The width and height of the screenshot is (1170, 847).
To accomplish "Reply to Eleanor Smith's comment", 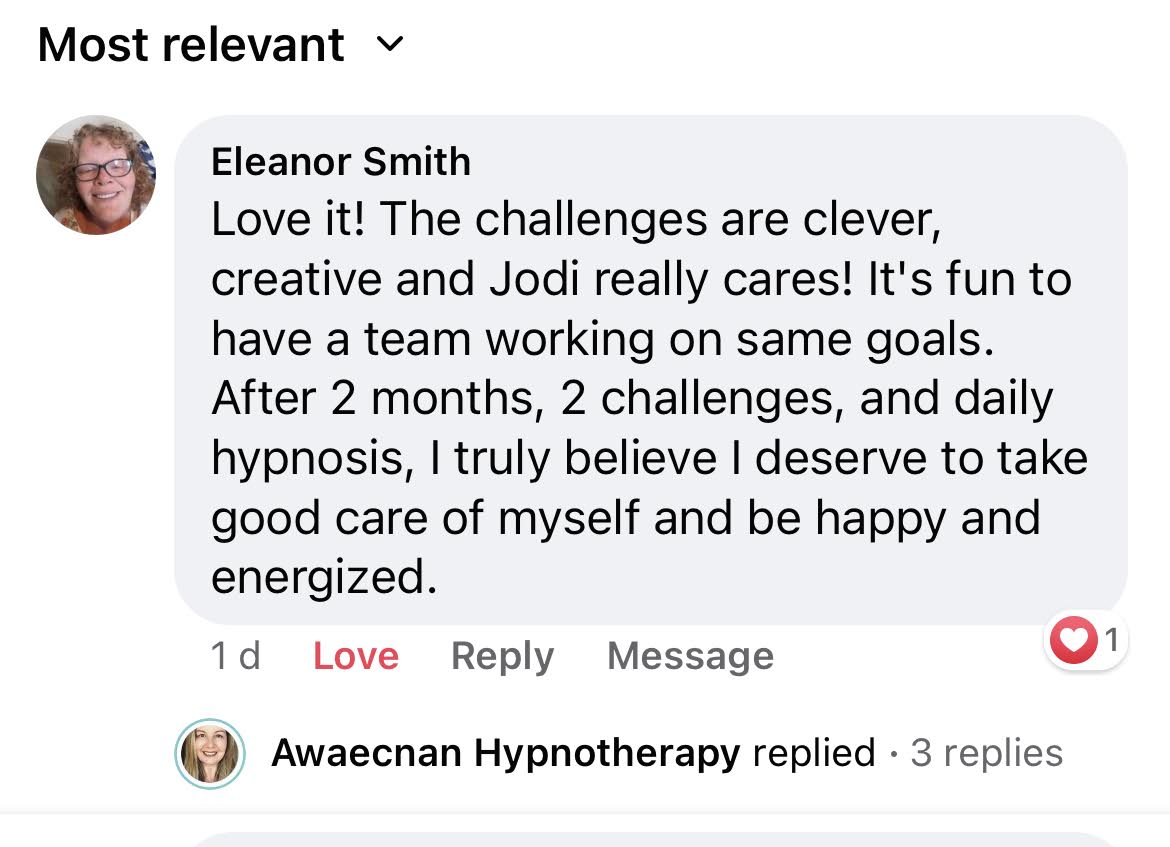I will click(x=502, y=657).
